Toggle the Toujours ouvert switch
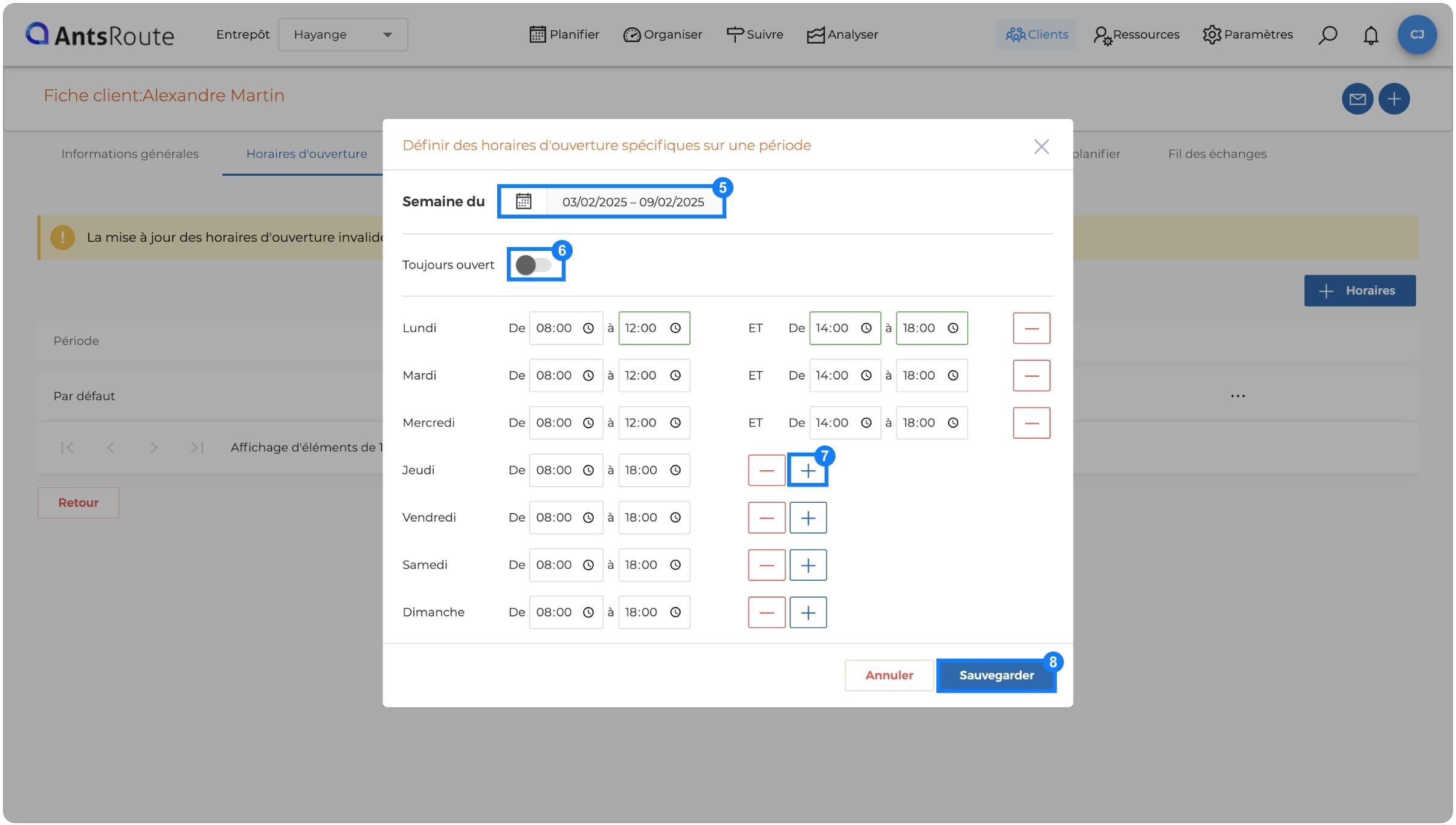Screen dimensions: 1456x825 pyautogui.click(x=533, y=265)
